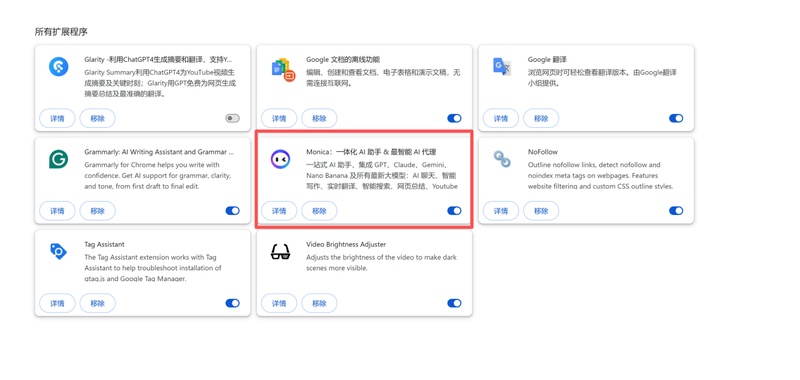Open details for the Glarity extension
The height and width of the screenshot is (380, 800).
coord(57,118)
